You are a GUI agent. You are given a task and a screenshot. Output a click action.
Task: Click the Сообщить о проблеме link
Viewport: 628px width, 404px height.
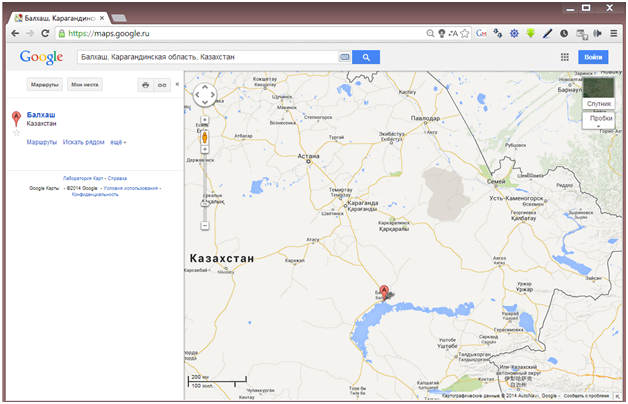[586, 396]
